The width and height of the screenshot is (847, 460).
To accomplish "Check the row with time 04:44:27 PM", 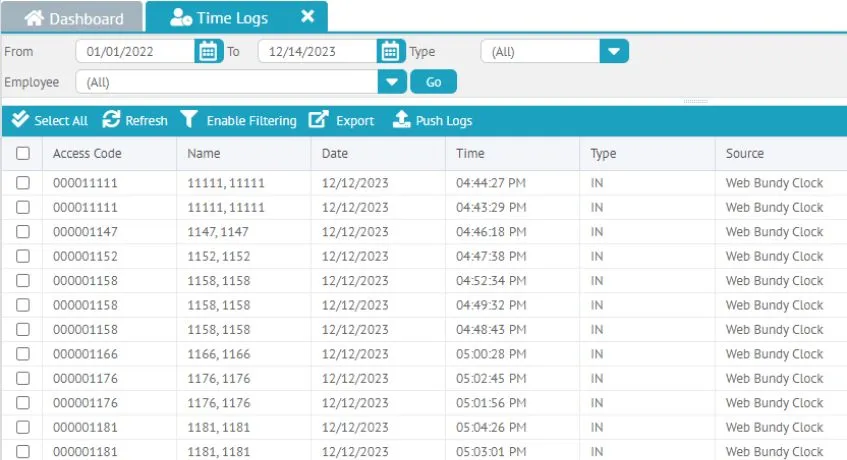I will tap(23, 183).
